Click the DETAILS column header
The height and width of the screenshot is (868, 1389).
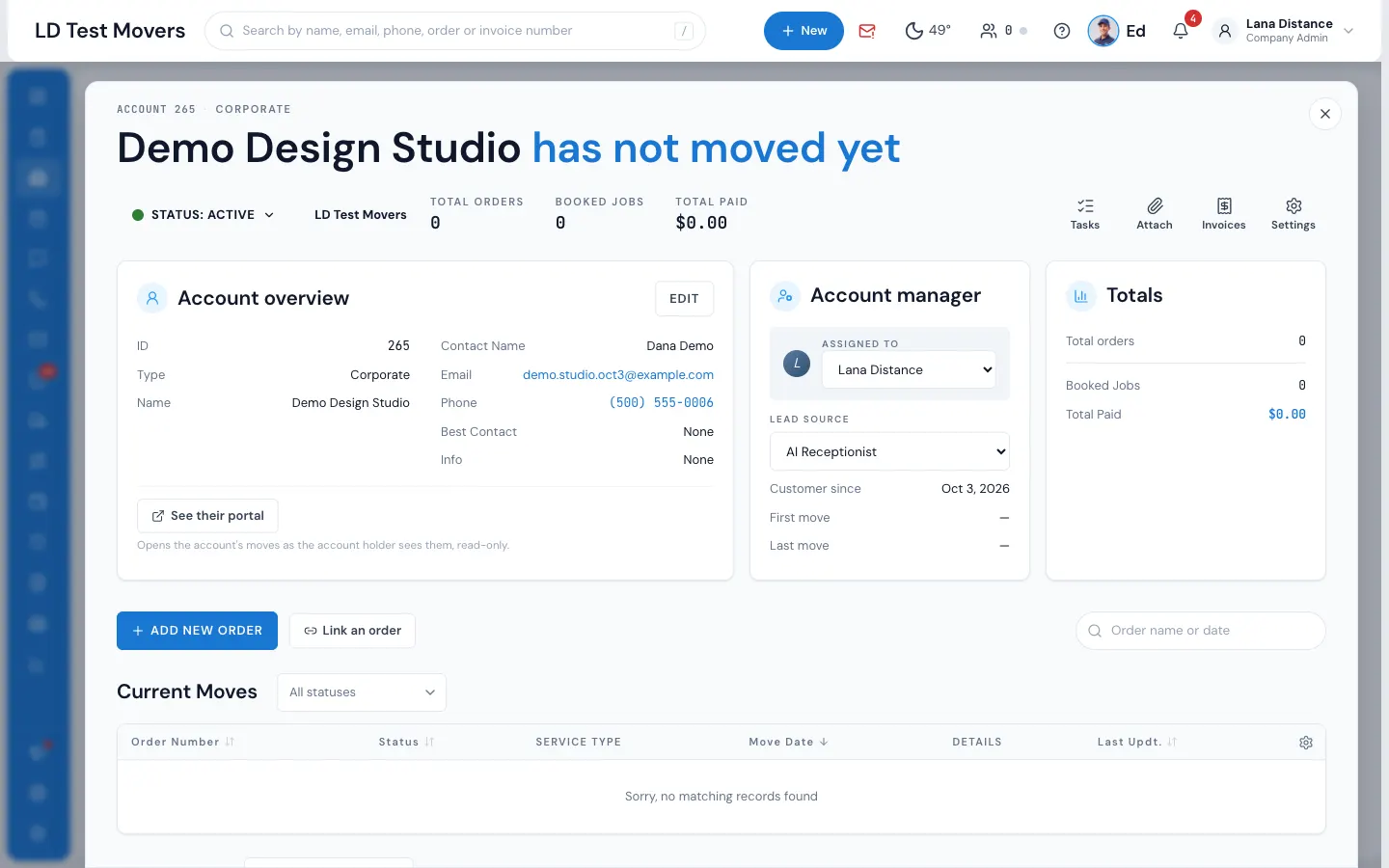pyautogui.click(x=977, y=742)
